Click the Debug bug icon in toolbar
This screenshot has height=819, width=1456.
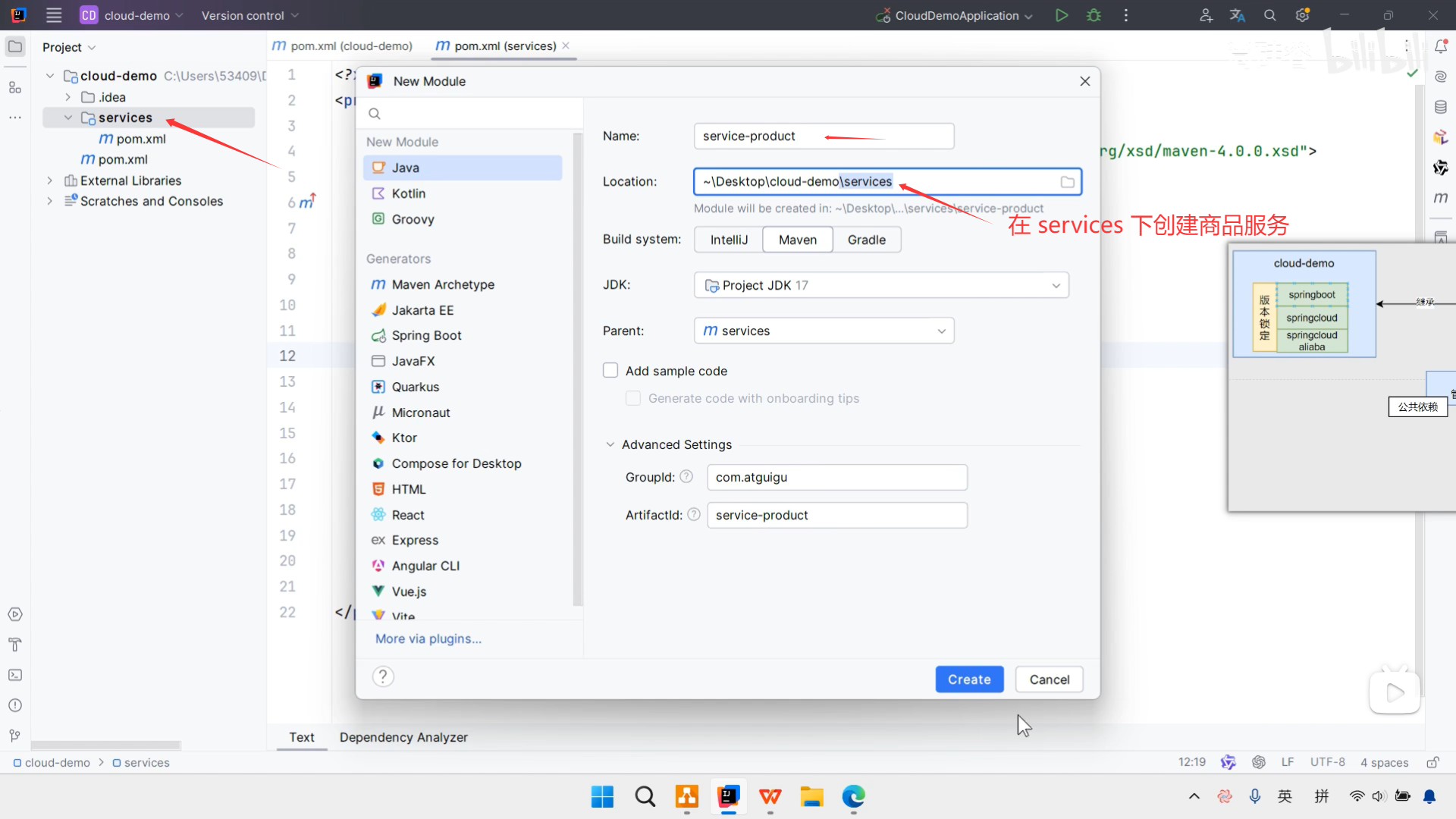(1094, 15)
